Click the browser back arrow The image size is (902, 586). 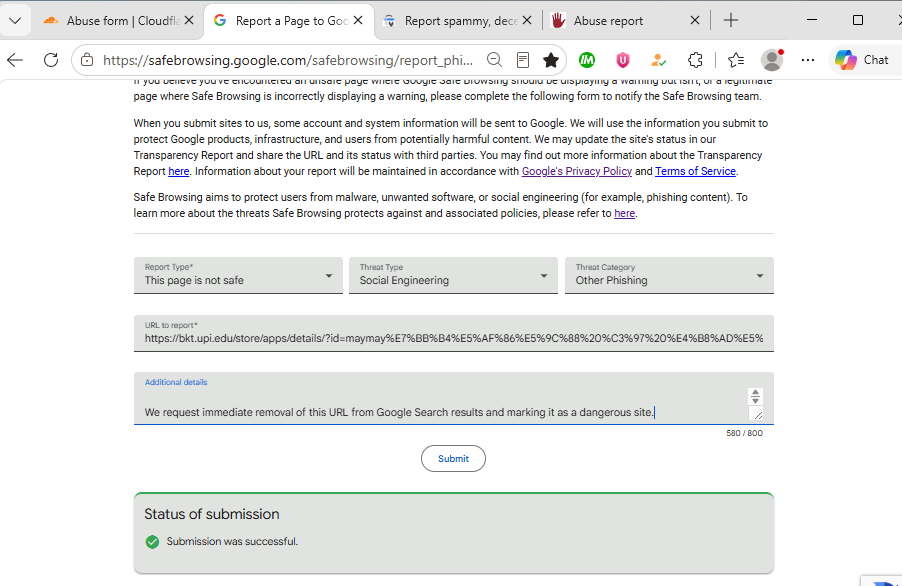15,60
